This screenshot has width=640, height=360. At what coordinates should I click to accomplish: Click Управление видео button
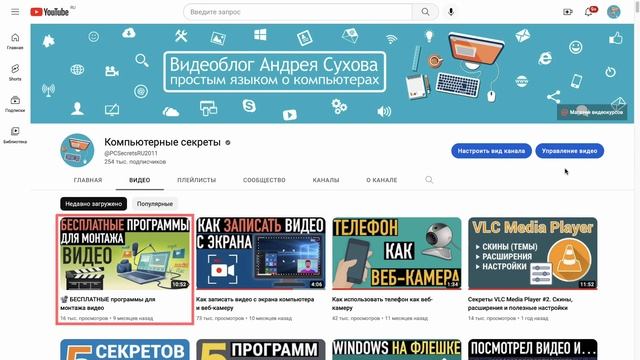tap(569, 151)
